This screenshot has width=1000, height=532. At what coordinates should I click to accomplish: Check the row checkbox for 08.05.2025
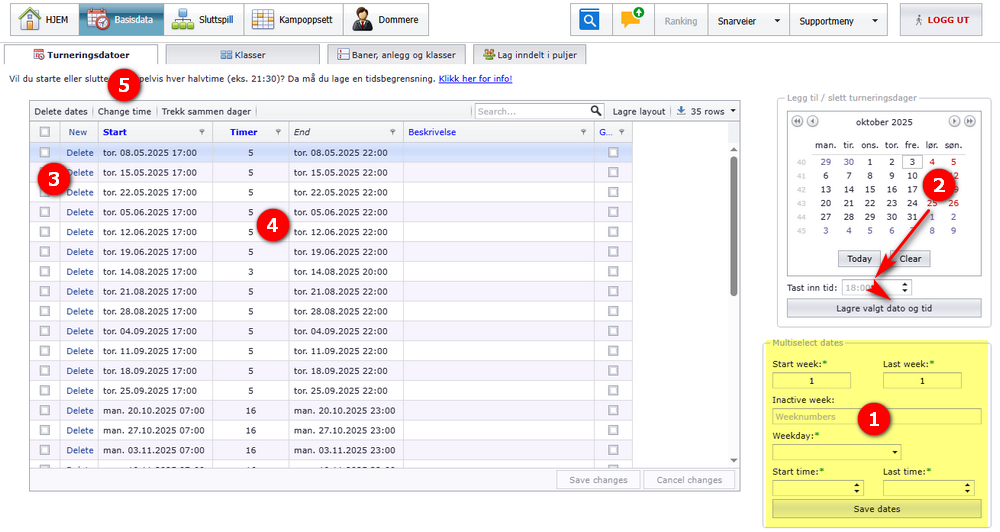point(44,153)
